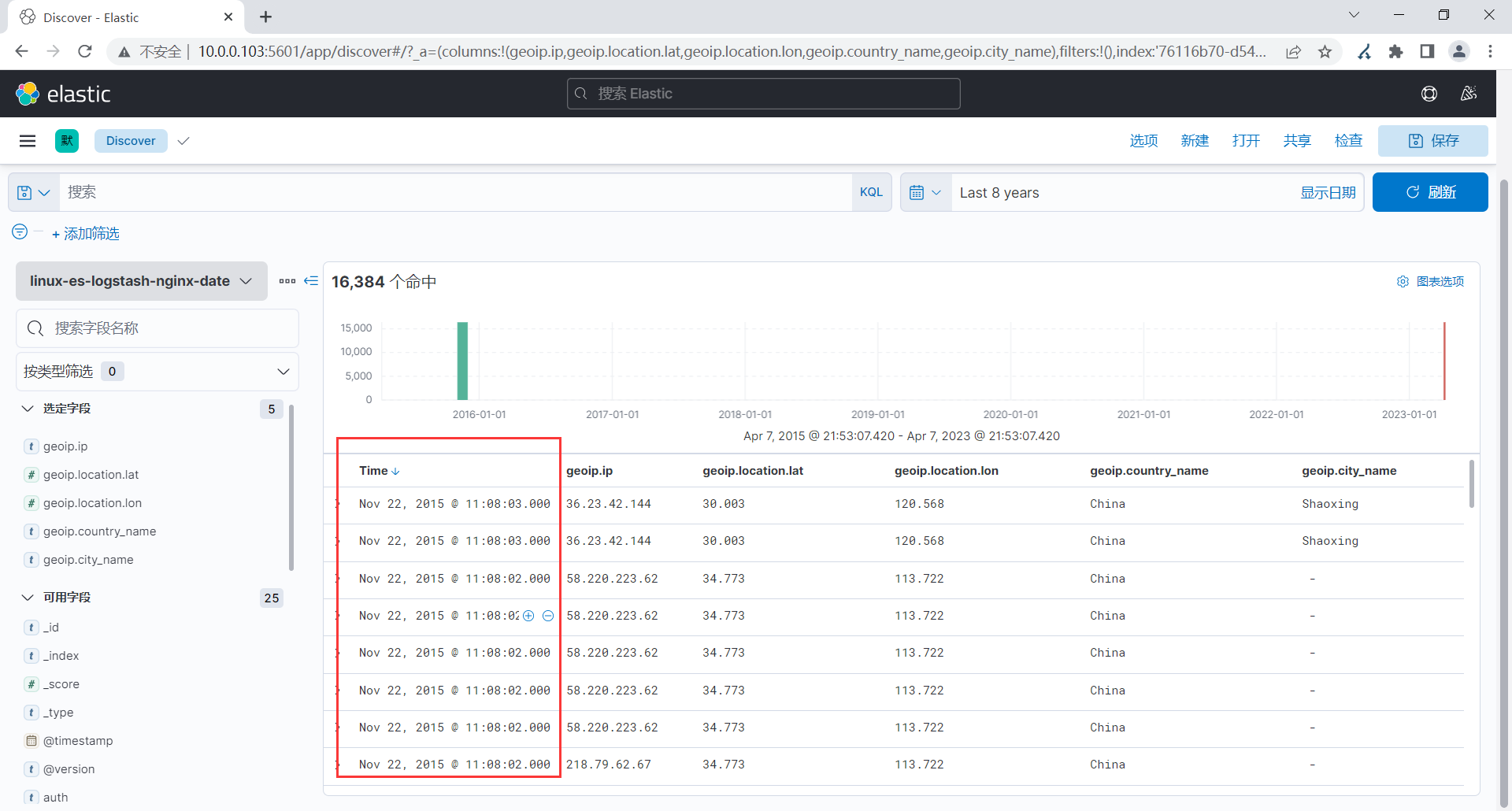The height and width of the screenshot is (811, 1512).
Task: Click Show dates (显示日期) link
Action: (1328, 193)
